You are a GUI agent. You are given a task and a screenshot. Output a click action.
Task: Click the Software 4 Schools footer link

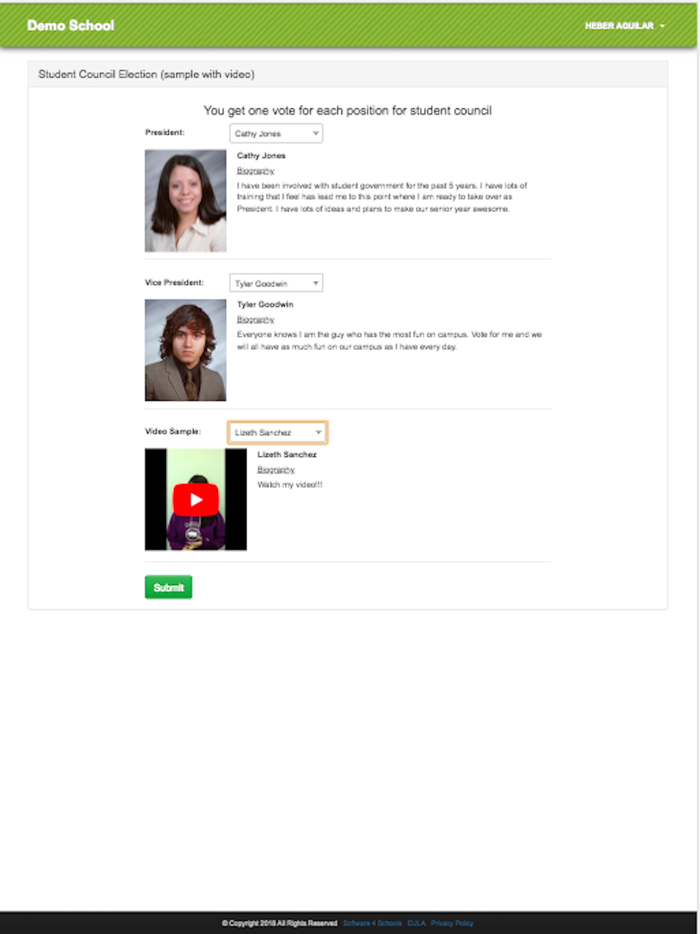(372, 923)
